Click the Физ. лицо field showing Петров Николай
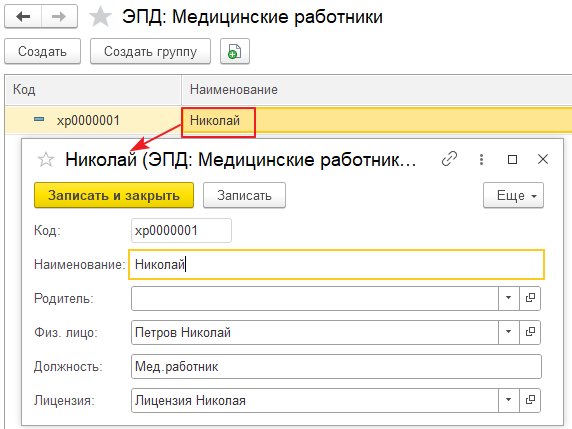572x429 pixels. pyautogui.click(x=315, y=332)
